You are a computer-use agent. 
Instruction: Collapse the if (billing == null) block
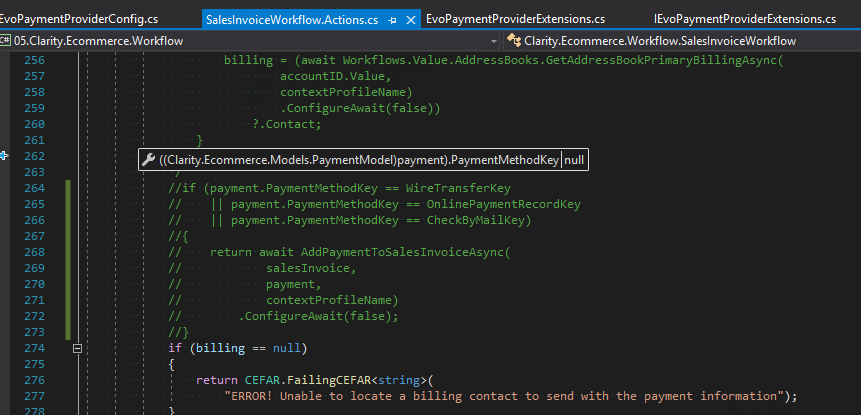click(x=77, y=348)
